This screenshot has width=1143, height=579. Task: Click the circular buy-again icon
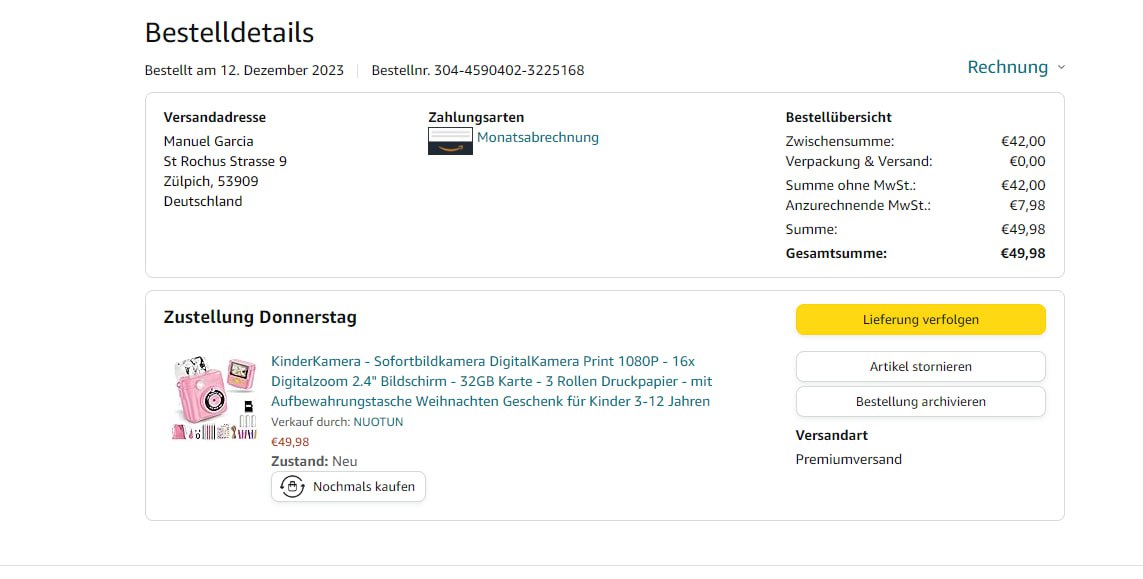[x=292, y=487]
